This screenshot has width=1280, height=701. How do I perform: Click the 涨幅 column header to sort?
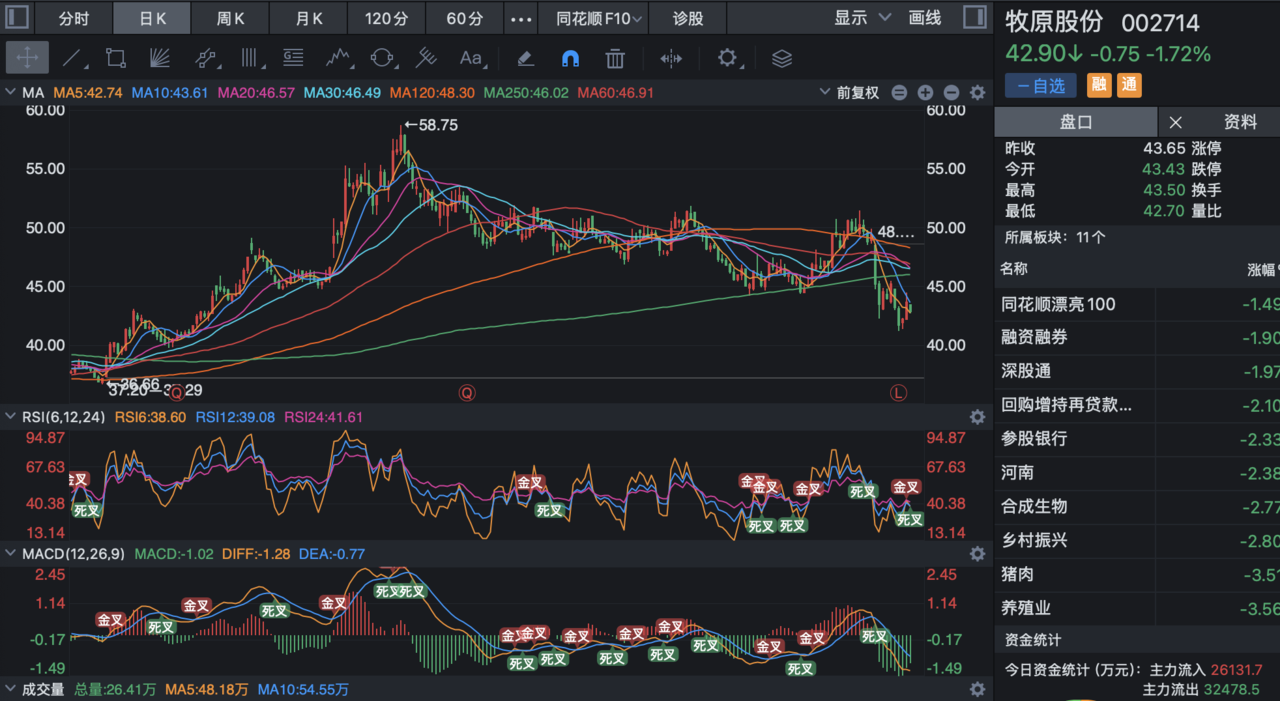[1262, 269]
